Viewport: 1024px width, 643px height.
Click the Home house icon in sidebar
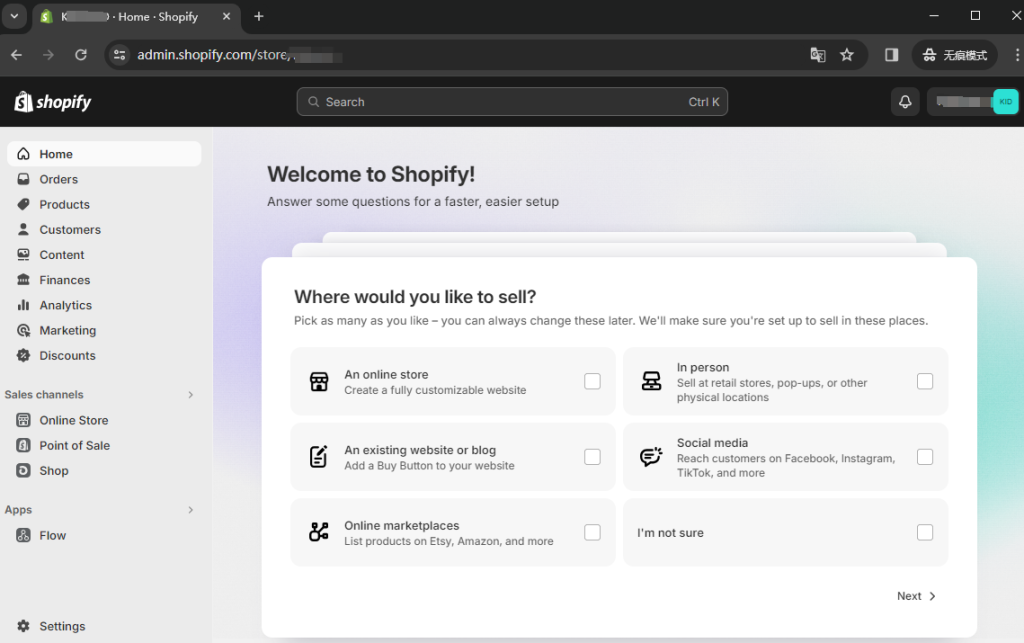point(24,154)
